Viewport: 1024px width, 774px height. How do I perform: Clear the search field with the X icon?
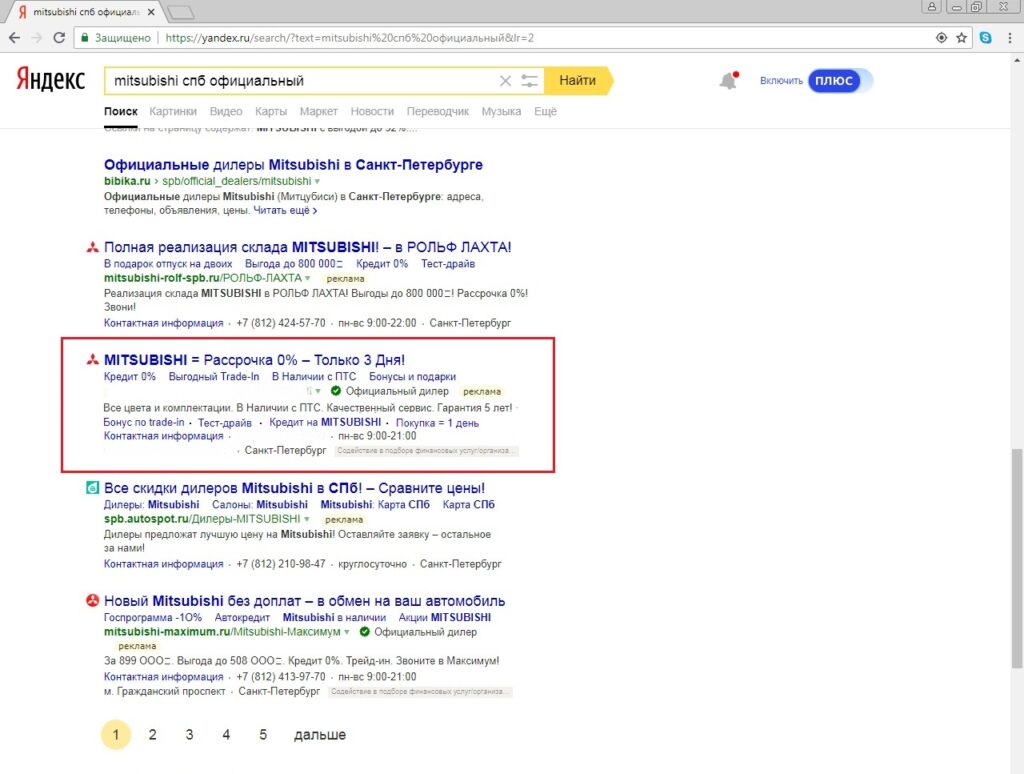pos(505,81)
